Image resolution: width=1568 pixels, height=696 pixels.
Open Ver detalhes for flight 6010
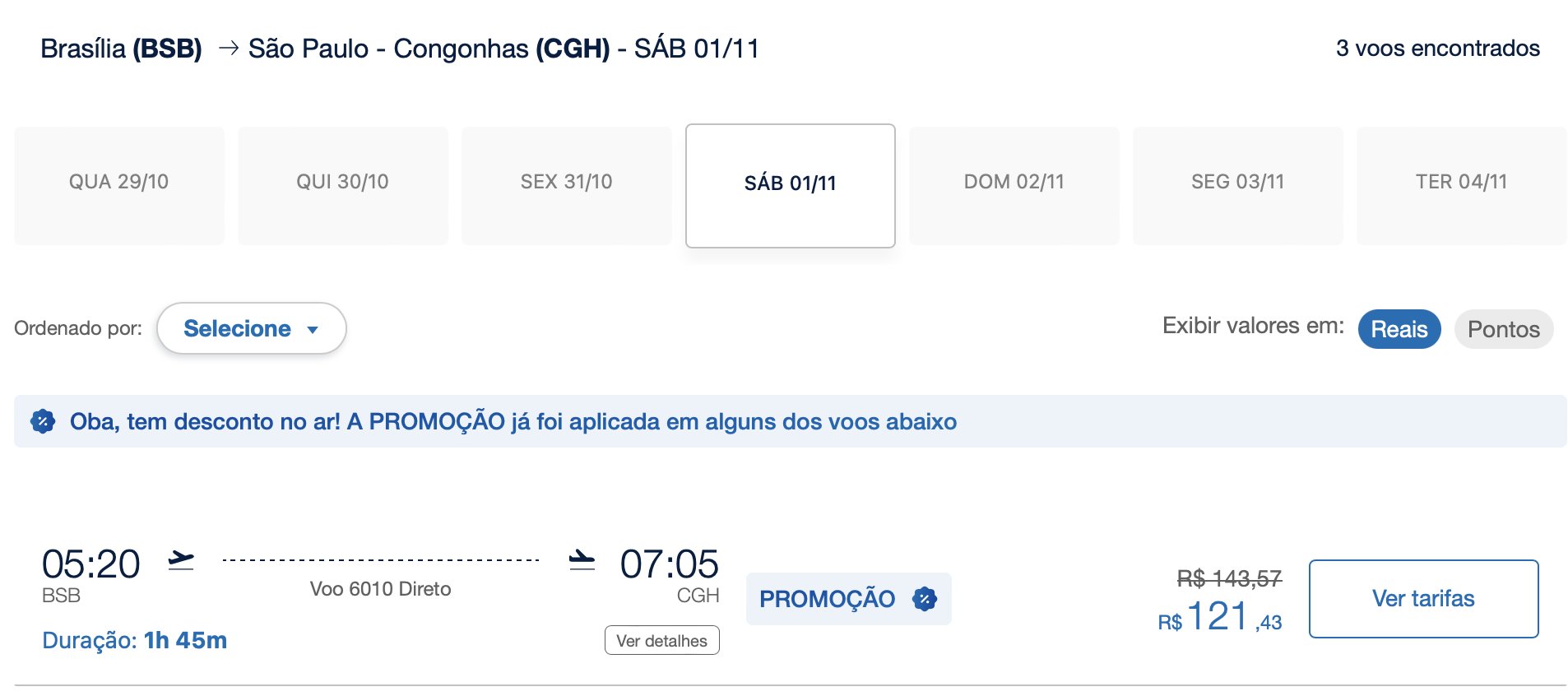(x=661, y=641)
